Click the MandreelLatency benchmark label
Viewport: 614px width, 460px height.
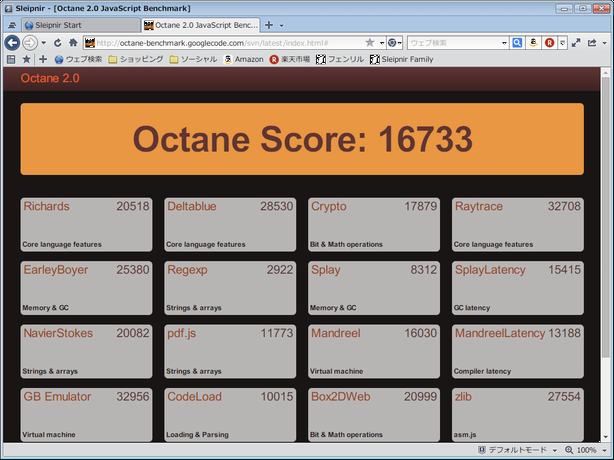[x=500, y=333]
